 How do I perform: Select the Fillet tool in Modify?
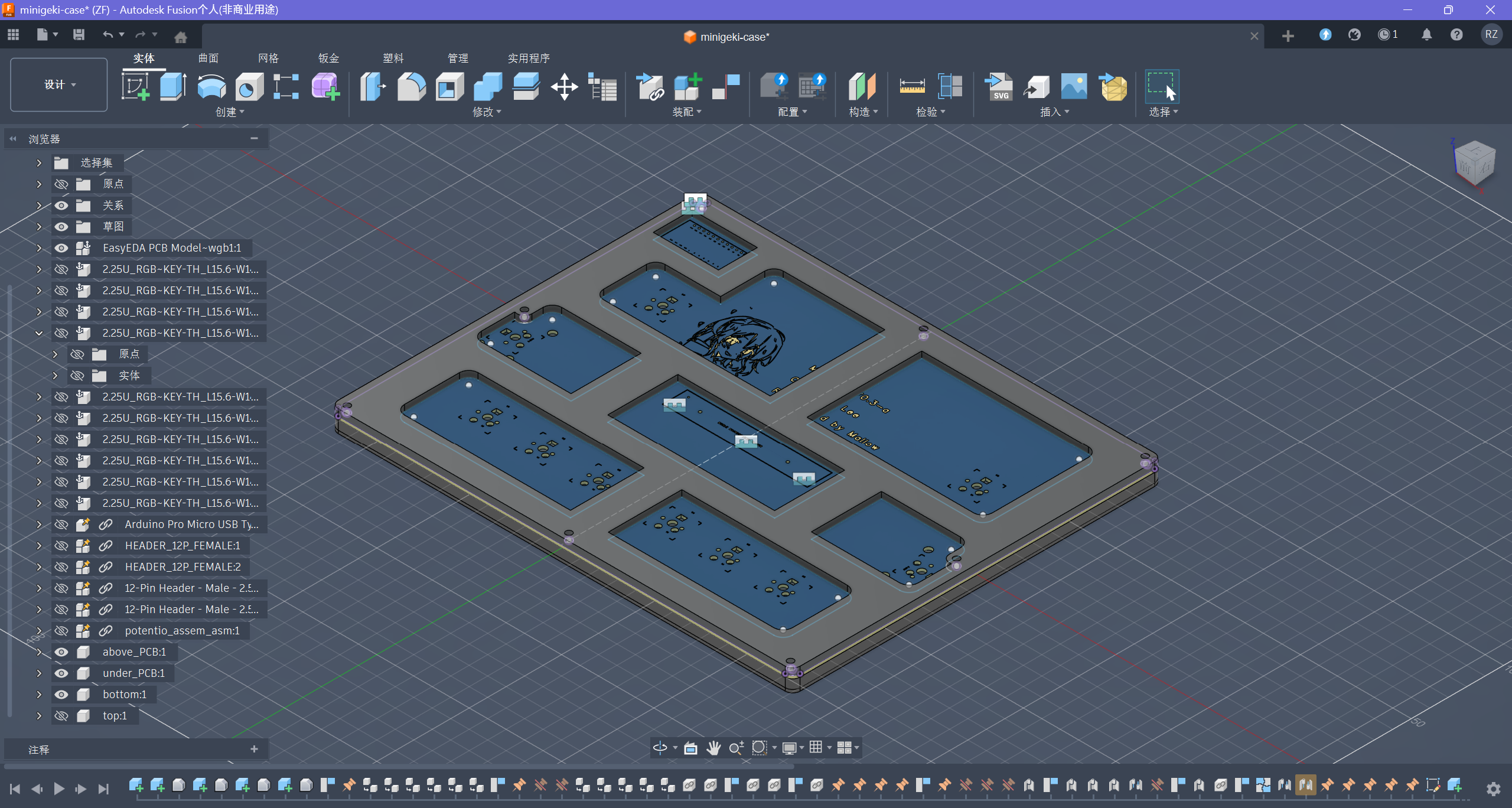(x=411, y=87)
